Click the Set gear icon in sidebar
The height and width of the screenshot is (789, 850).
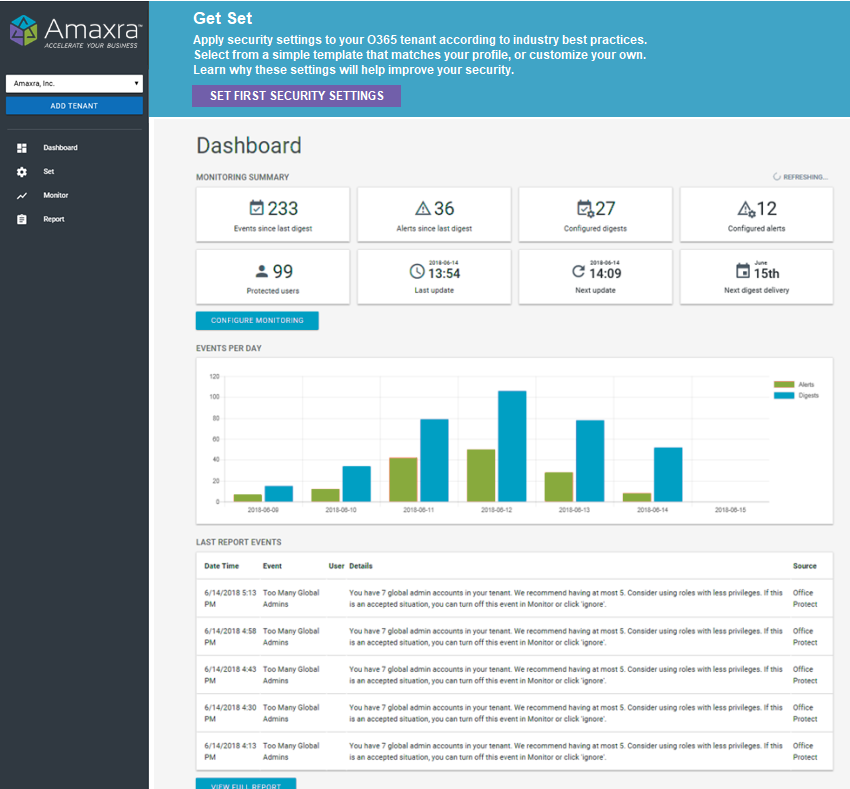pos(22,171)
